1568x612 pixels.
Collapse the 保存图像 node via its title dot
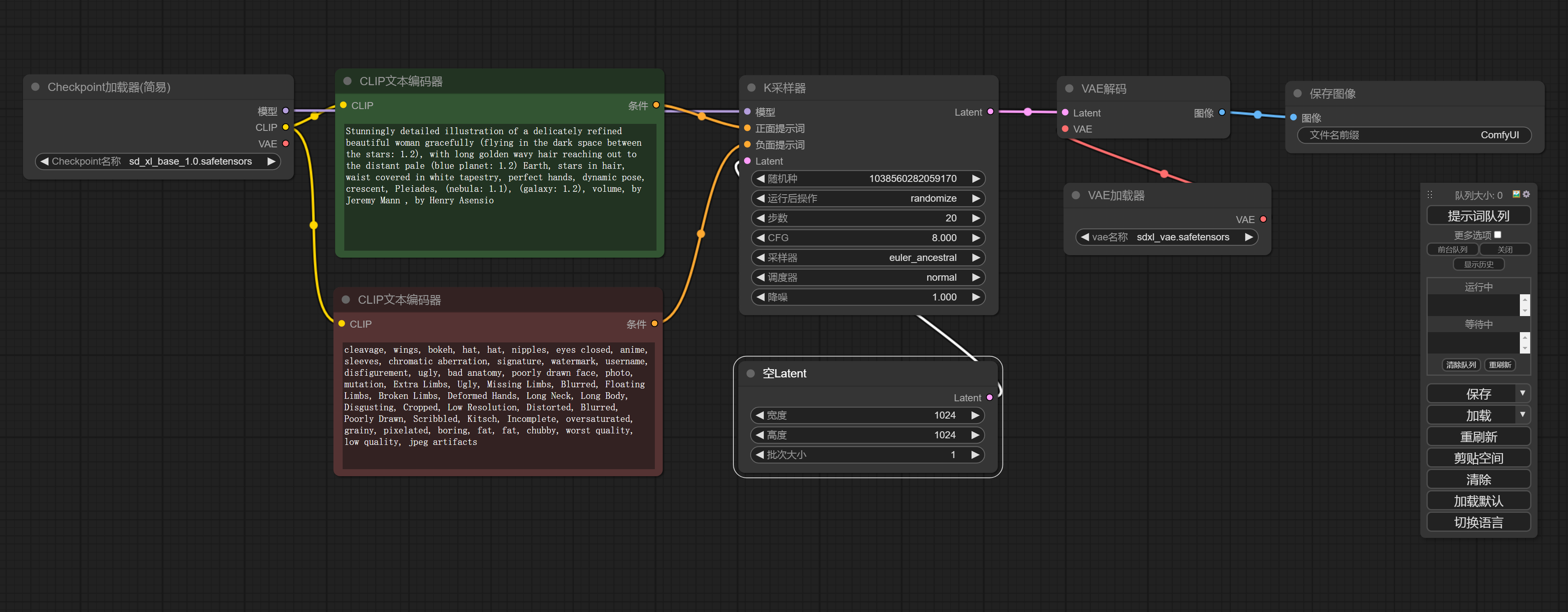click(x=1297, y=93)
